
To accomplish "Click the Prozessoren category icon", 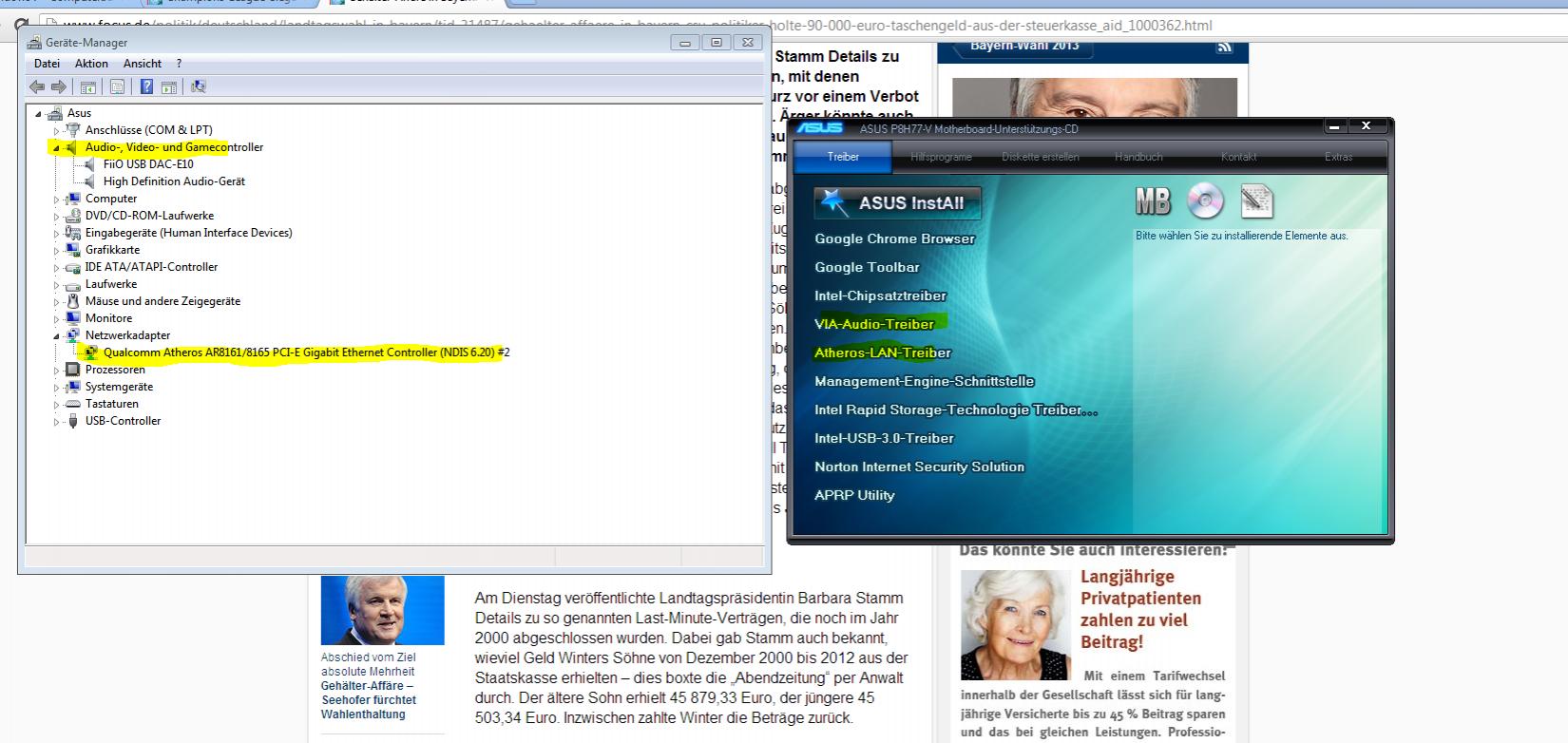I will point(73,370).
